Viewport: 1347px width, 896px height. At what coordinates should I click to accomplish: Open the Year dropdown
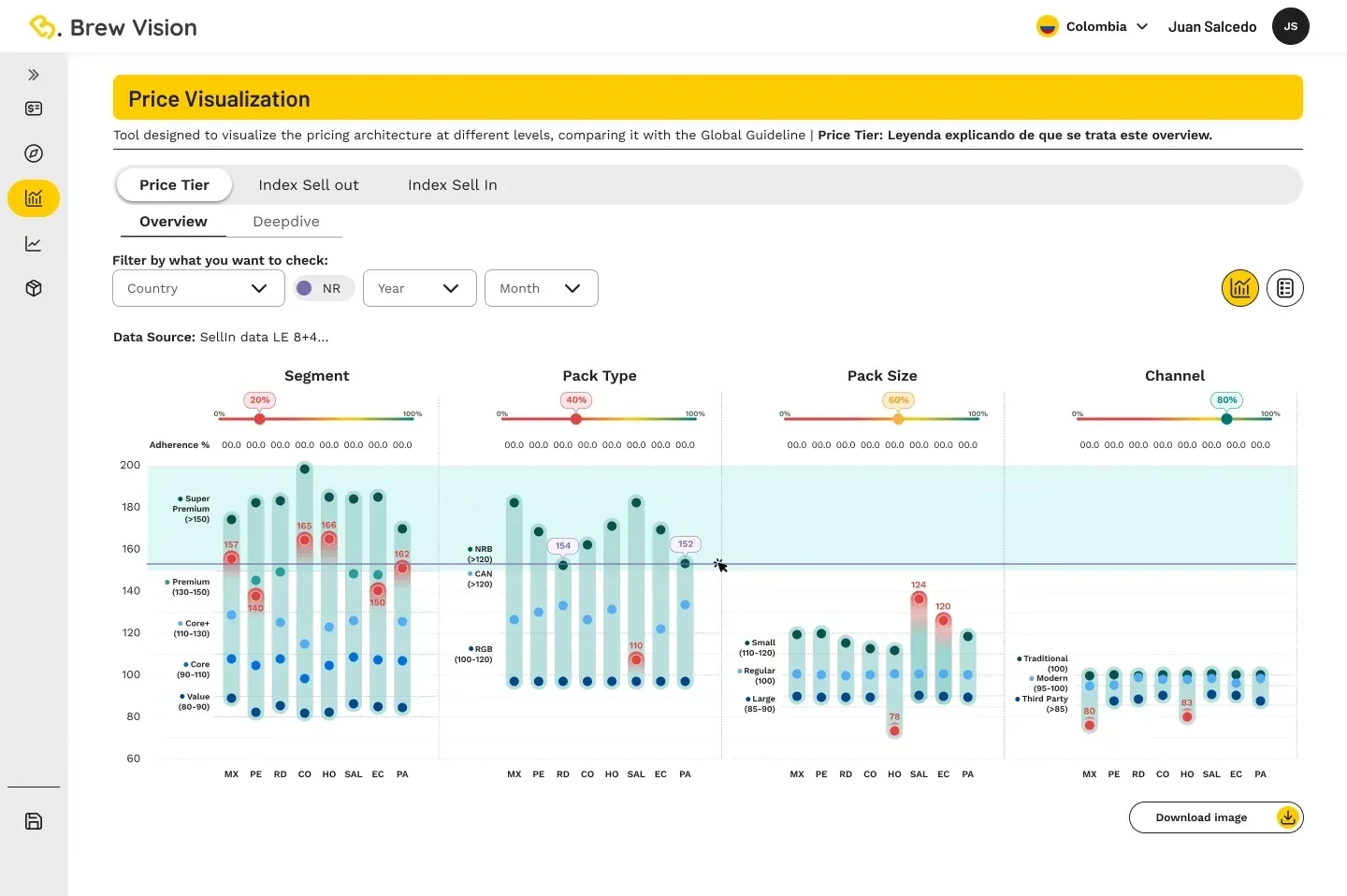pyautogui.click(x=420, y=288)
